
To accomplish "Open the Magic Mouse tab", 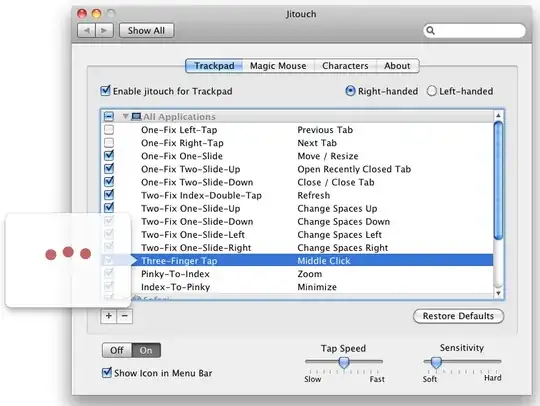I will pyautogui.click(x=278, y=66).
